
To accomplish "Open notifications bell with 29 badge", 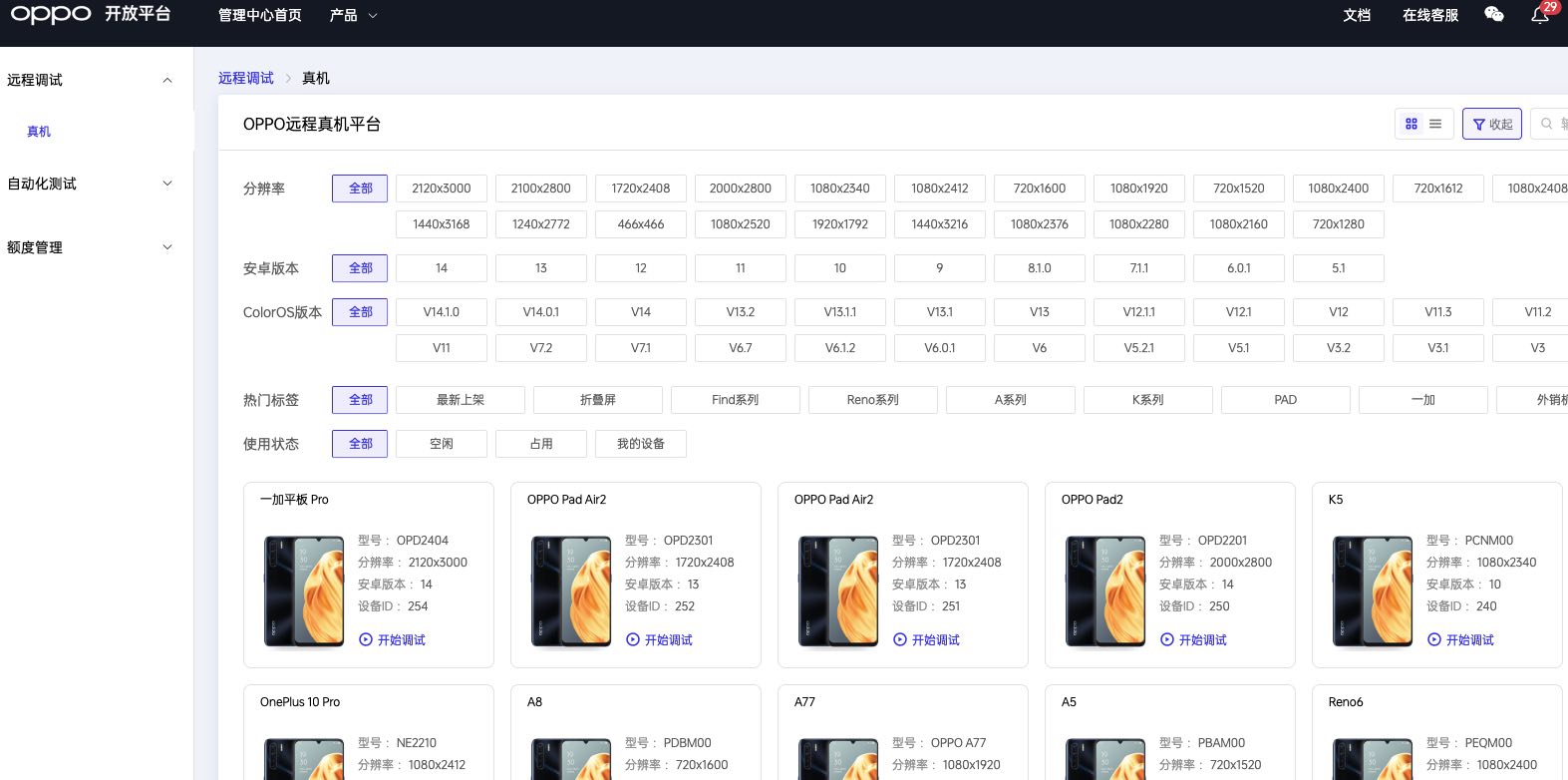I will [x=1540, y=14].
